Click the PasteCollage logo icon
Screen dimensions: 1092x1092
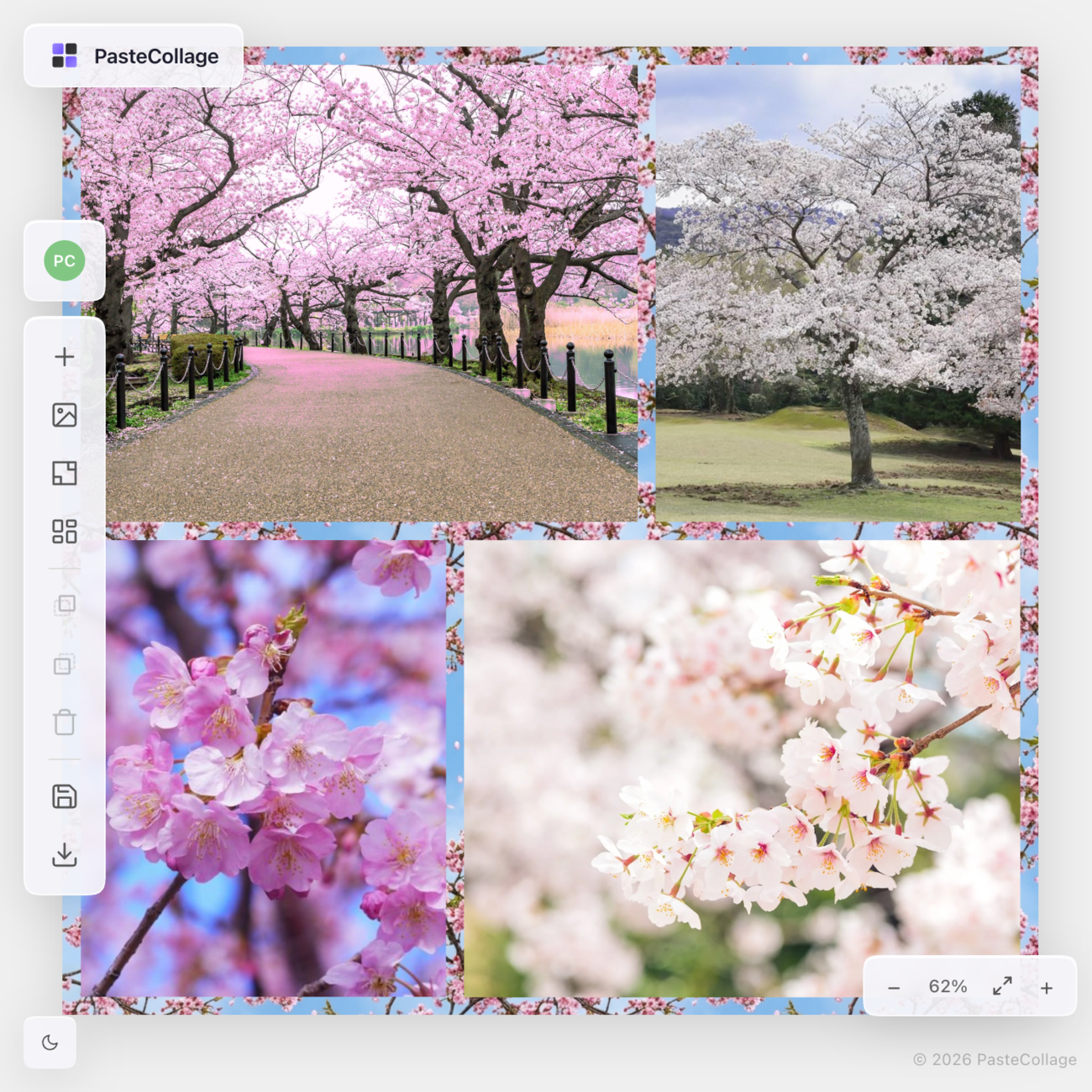tap(65, 55)
